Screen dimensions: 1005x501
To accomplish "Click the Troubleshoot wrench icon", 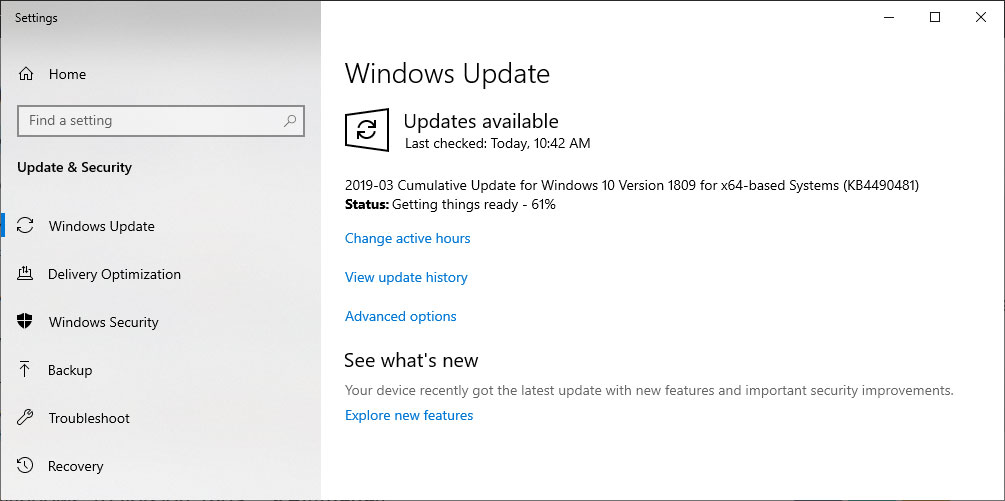I will pos(24,418).
